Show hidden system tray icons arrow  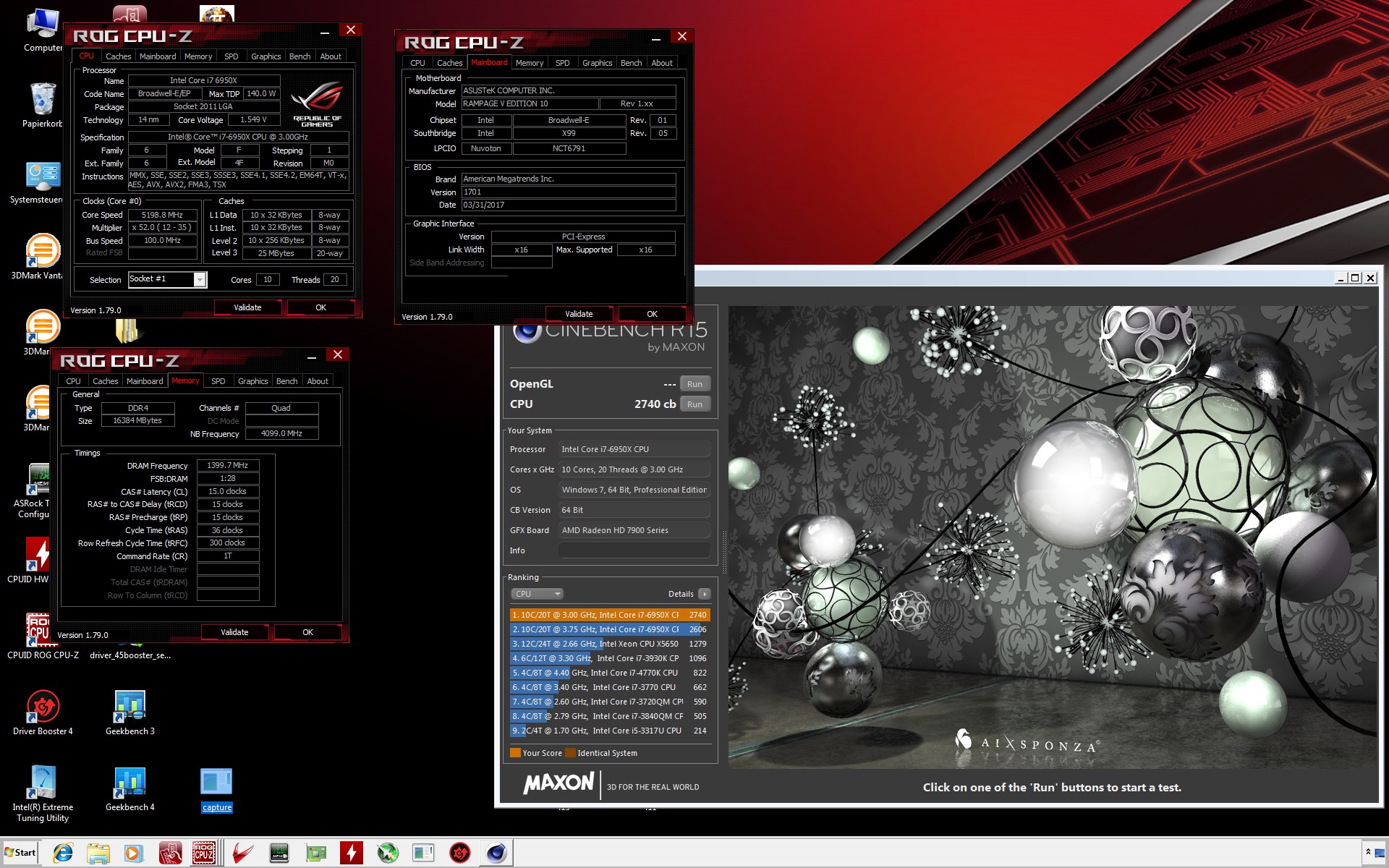(x=1368, y=852)
